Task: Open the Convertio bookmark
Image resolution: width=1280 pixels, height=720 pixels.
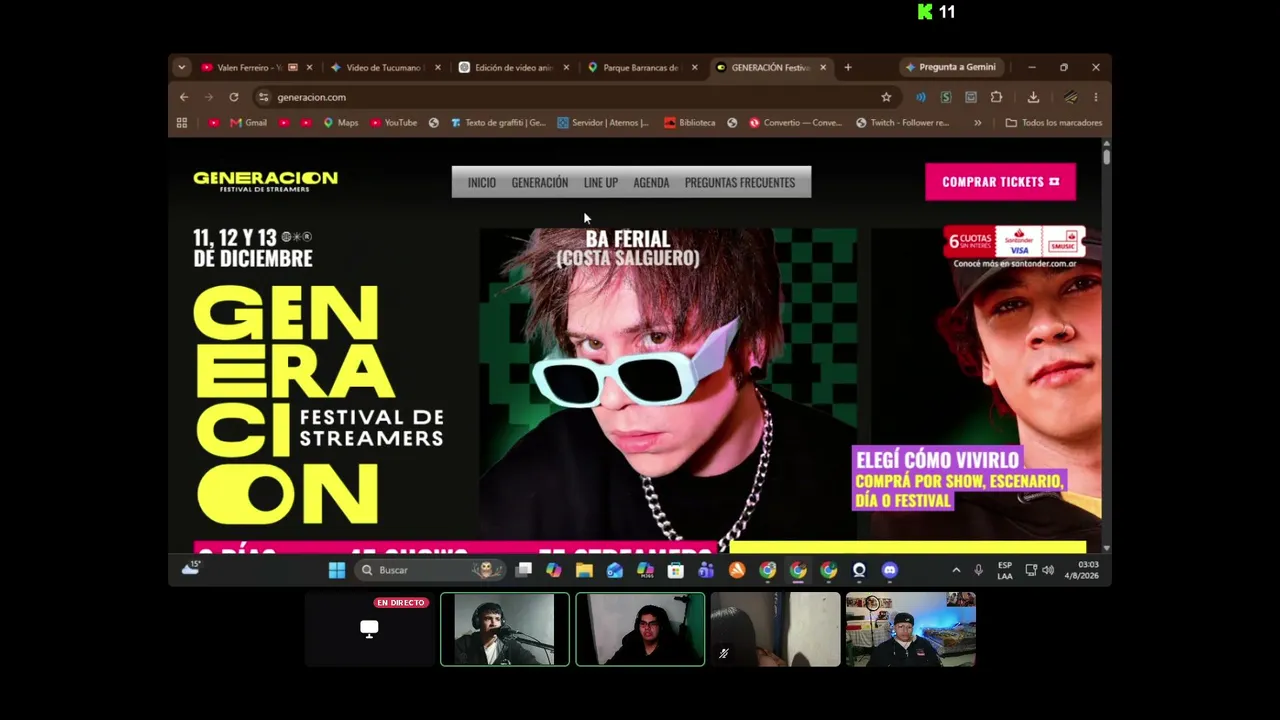Action: point(796,123)
